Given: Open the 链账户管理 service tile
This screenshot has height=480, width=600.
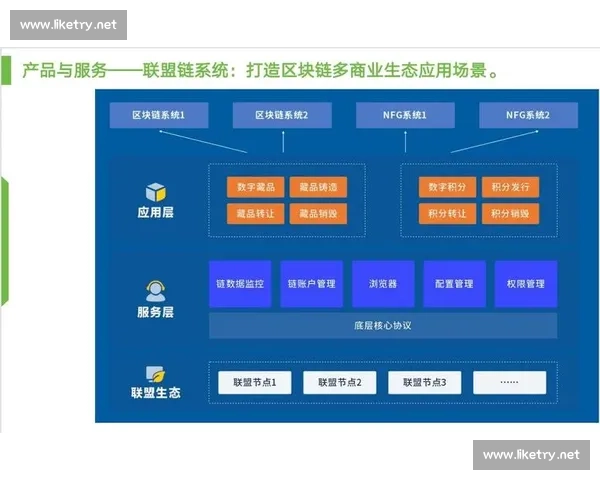Looking at the screenshot, I should [x=311, y=284].
